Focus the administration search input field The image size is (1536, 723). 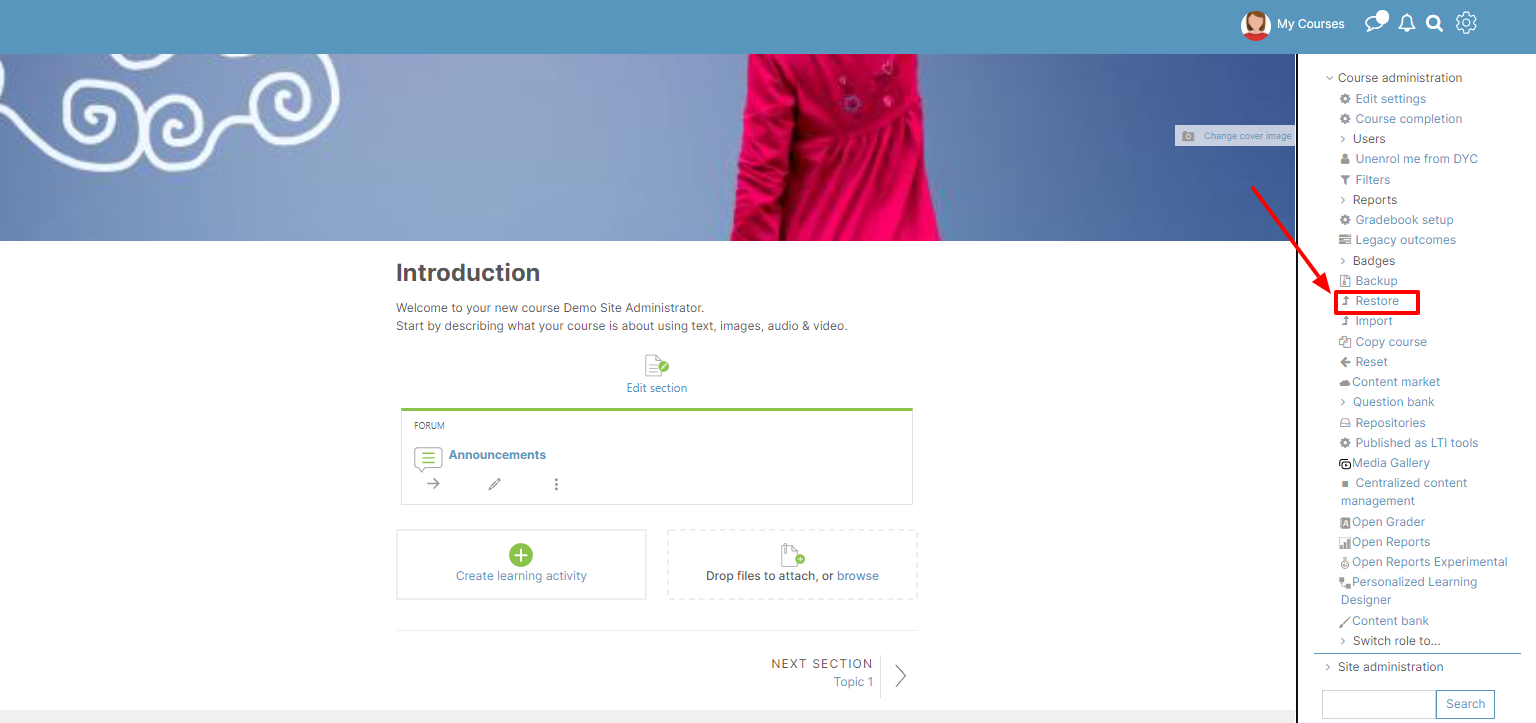[1379, 704]
